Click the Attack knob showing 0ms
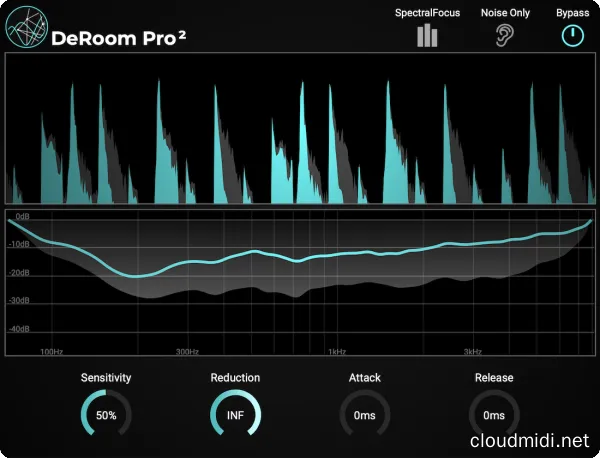 tap(364, 414)
